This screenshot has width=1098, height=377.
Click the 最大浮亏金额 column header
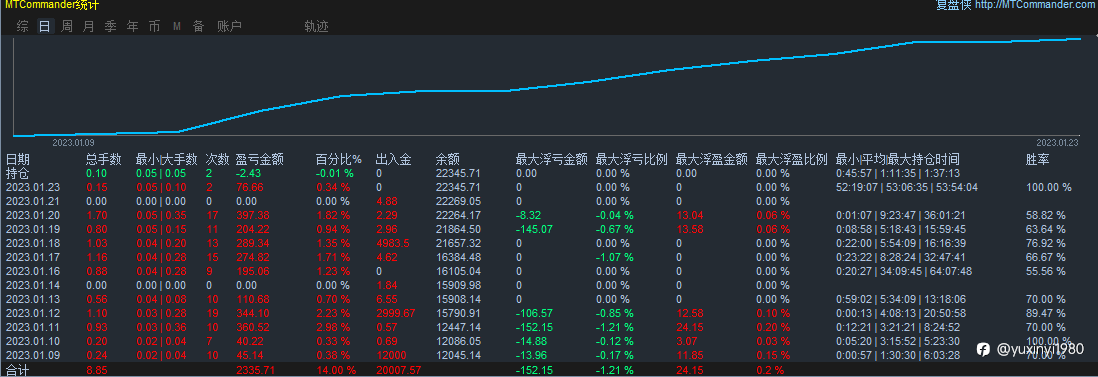(x=552, y=160)
